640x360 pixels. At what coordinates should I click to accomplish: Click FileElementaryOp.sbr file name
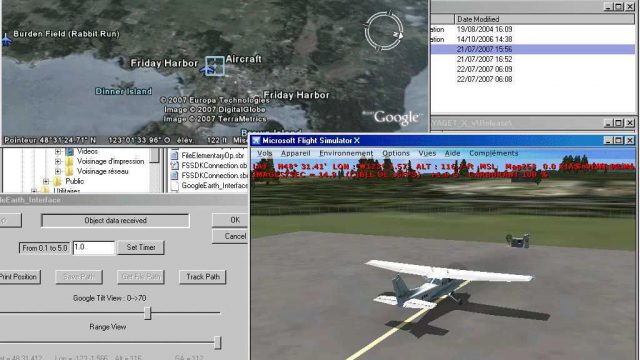point(213,156)
